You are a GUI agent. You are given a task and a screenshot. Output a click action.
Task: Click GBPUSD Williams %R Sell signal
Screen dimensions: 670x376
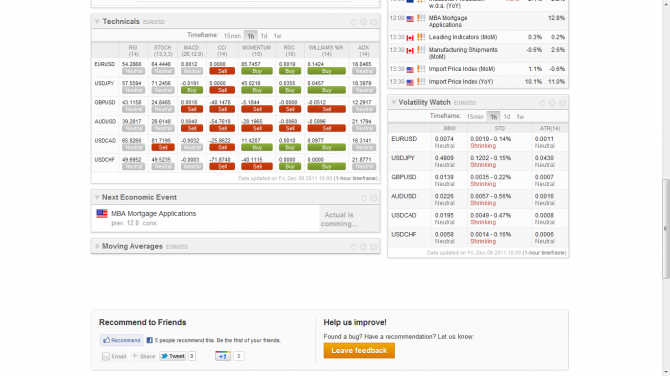tap(326, 109)
